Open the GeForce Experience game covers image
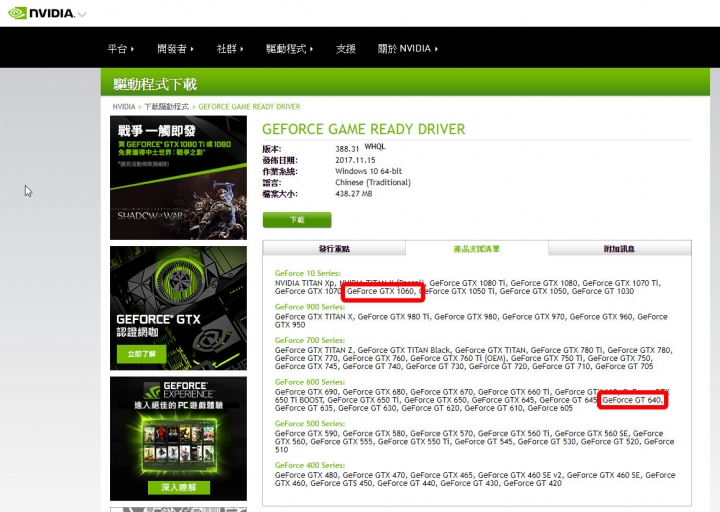The image size is (720, 512). pos(179,444)
